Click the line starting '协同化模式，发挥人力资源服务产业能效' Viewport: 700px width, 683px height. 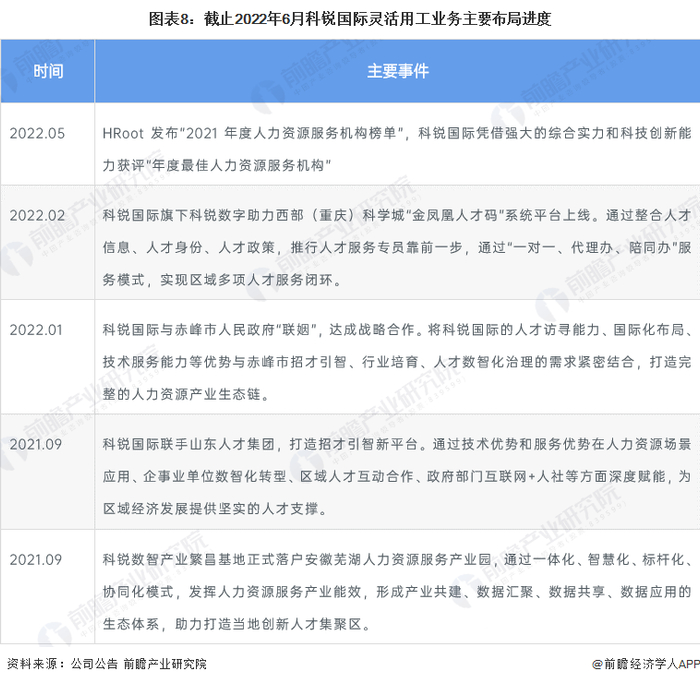tap(397, 591)
